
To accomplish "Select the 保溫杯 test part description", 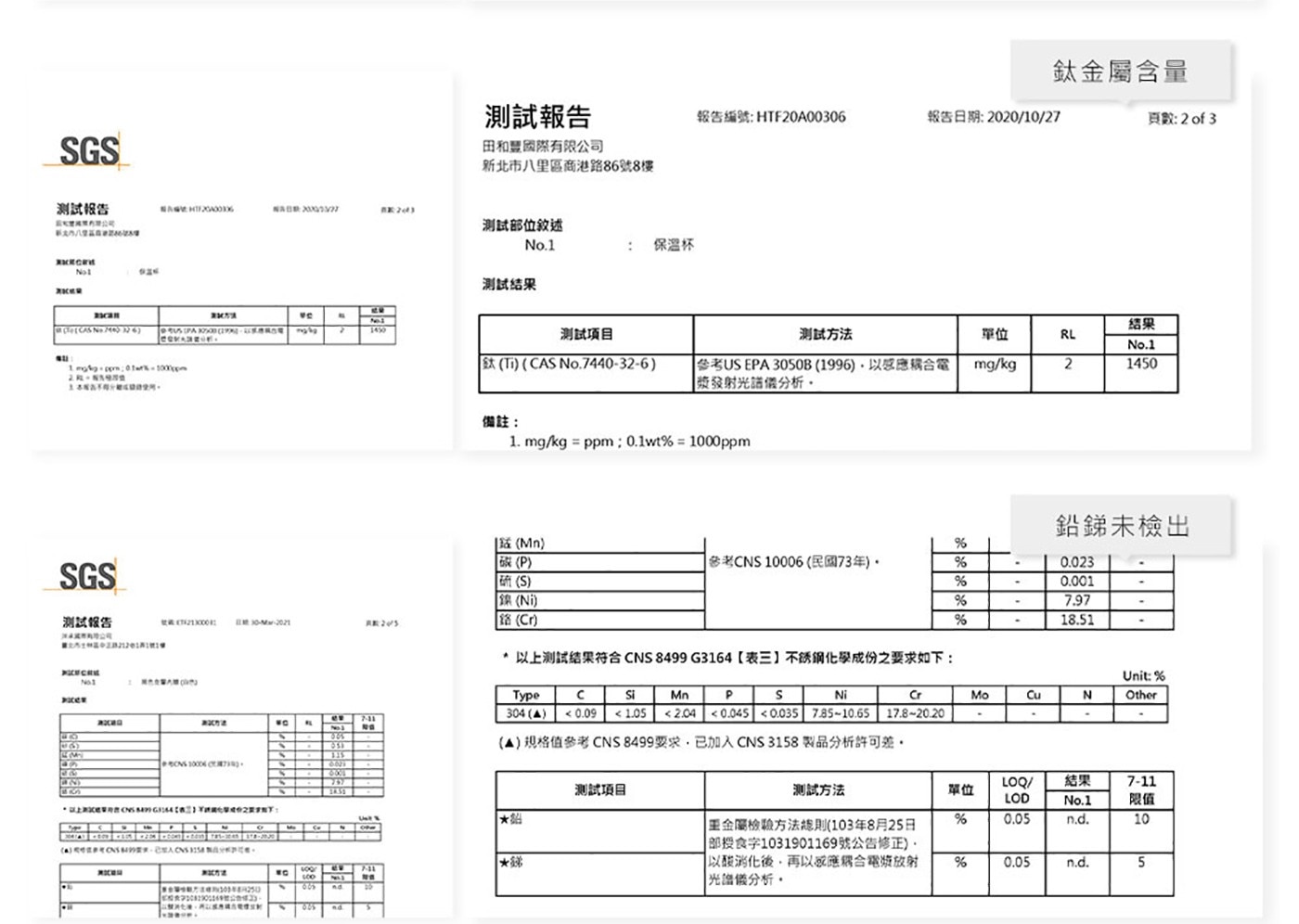I will click(x=674, y=245).
